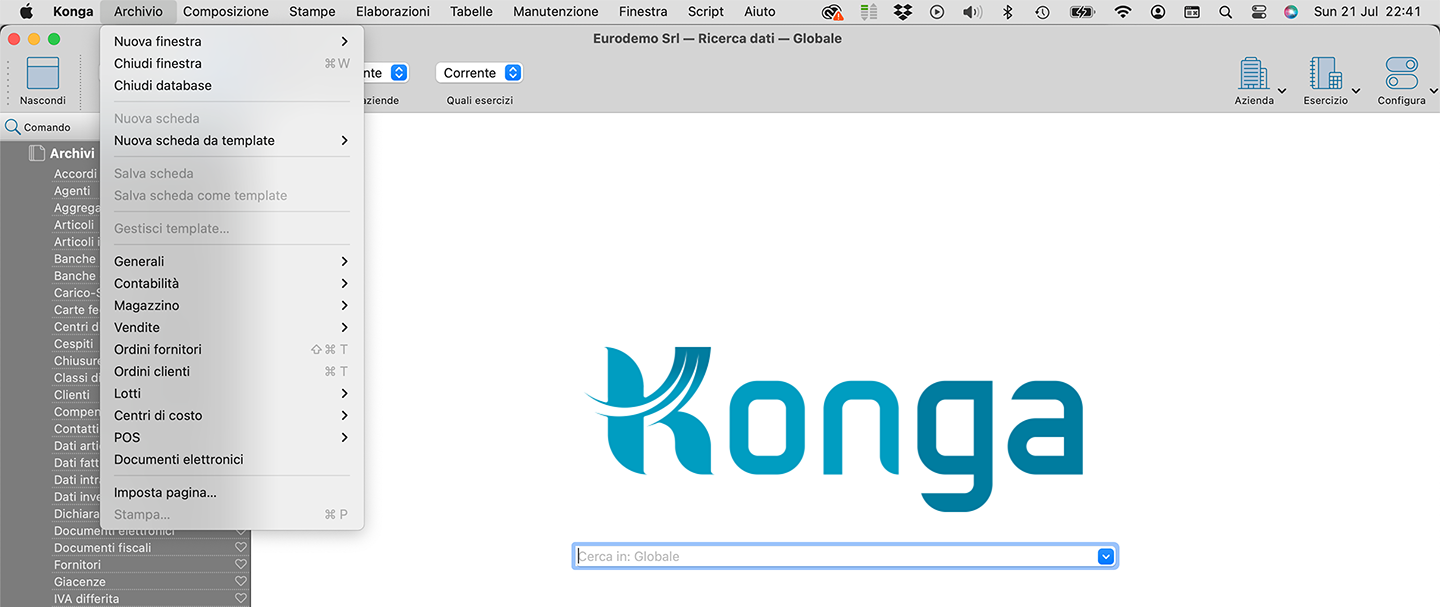Click IVA differita in the sidebar list
1440x607 pixels.
click(86, 599)
